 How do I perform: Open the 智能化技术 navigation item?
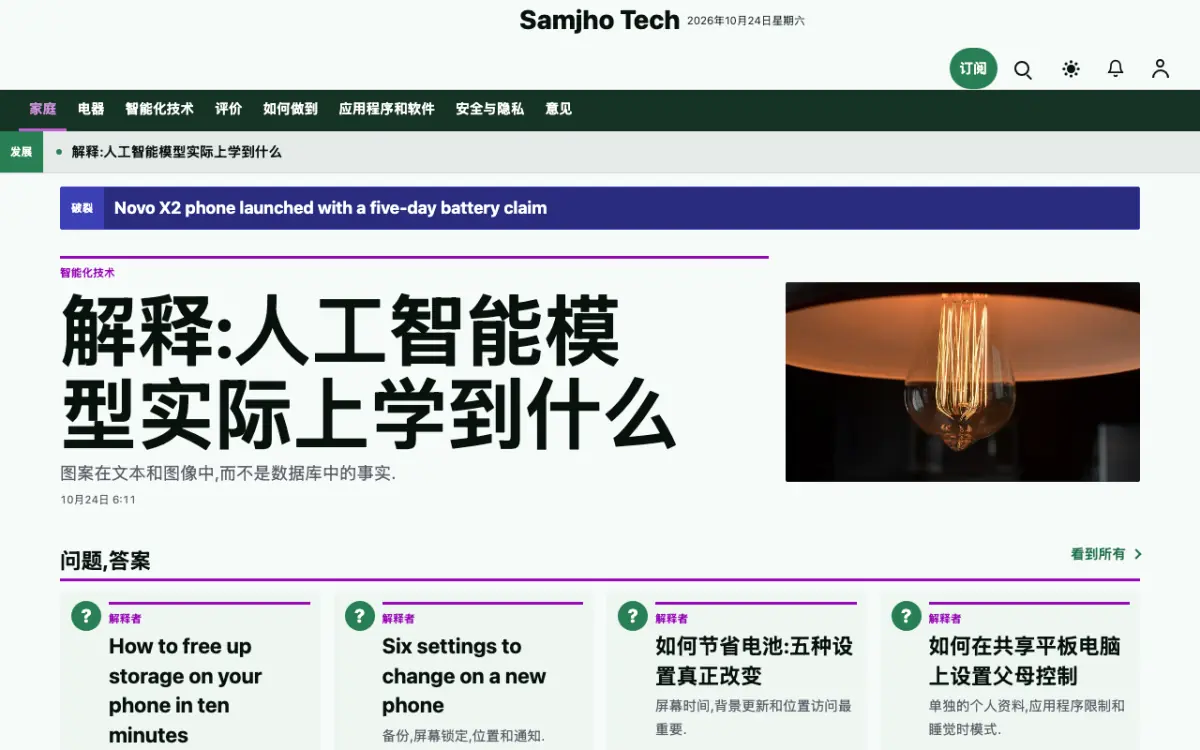(x=159, y=109)
